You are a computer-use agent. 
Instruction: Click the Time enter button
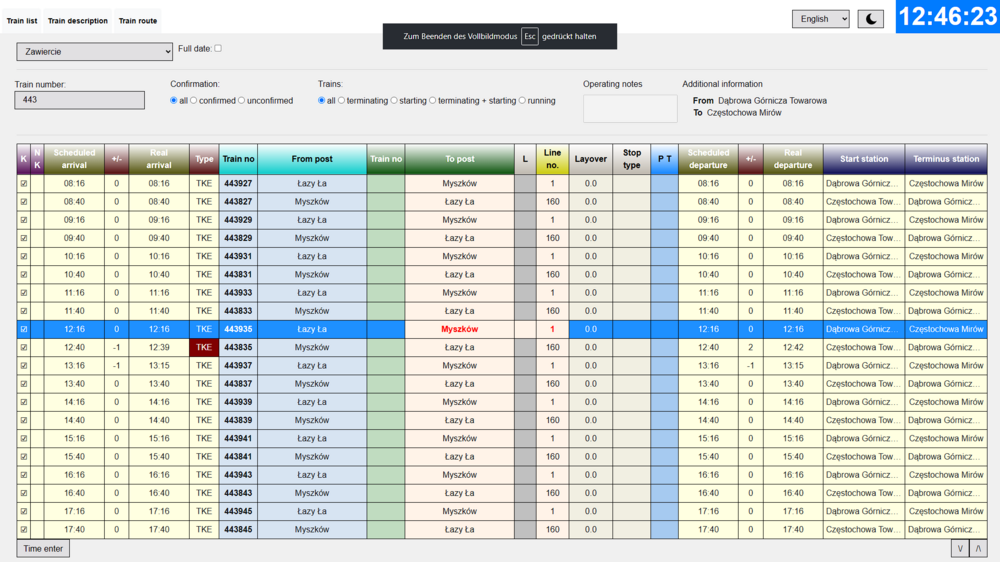43,549
